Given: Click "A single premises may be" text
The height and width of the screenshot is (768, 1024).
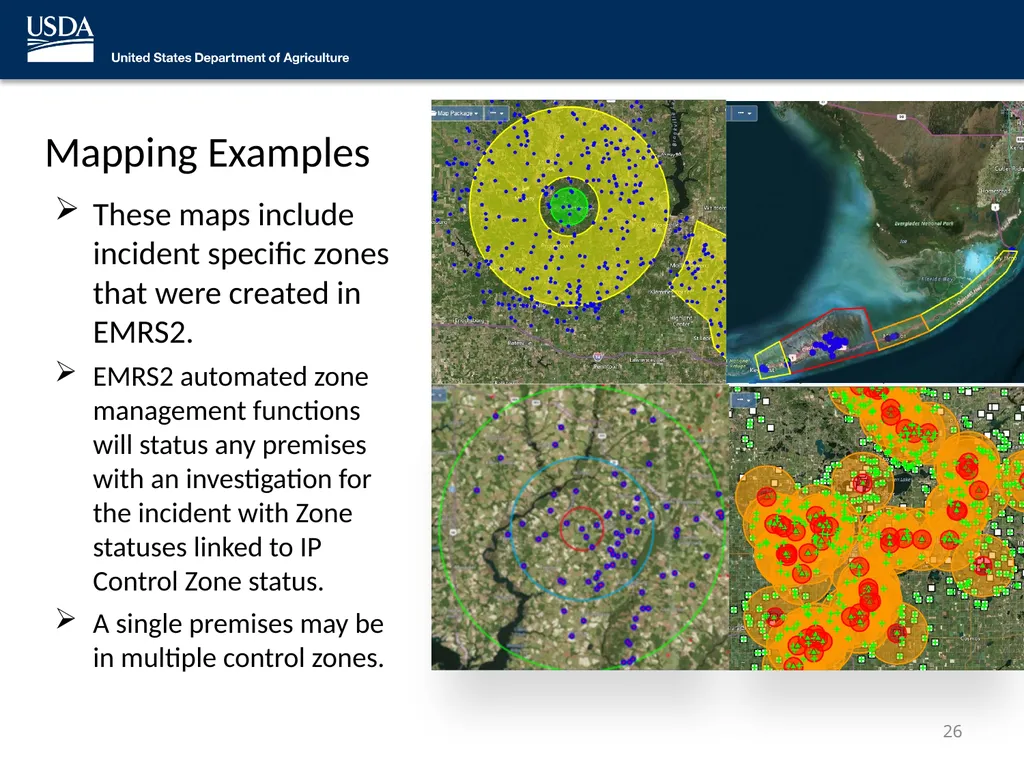Looking at the screenshot, I should (238, 624).
